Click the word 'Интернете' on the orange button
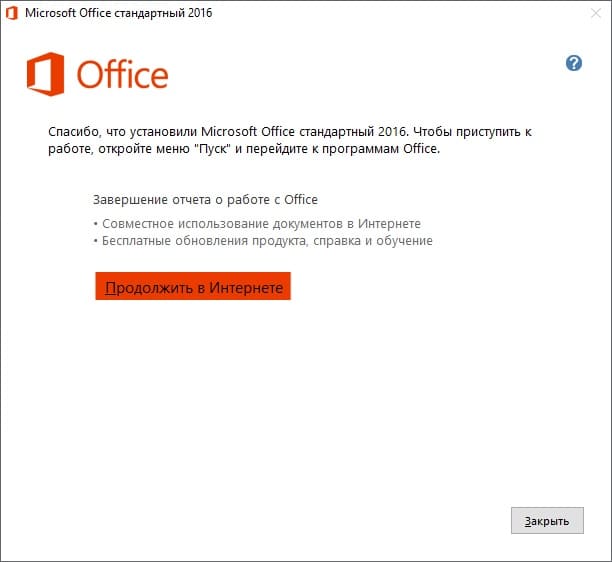This screenshot has width=612, height=562. (246, 288)
